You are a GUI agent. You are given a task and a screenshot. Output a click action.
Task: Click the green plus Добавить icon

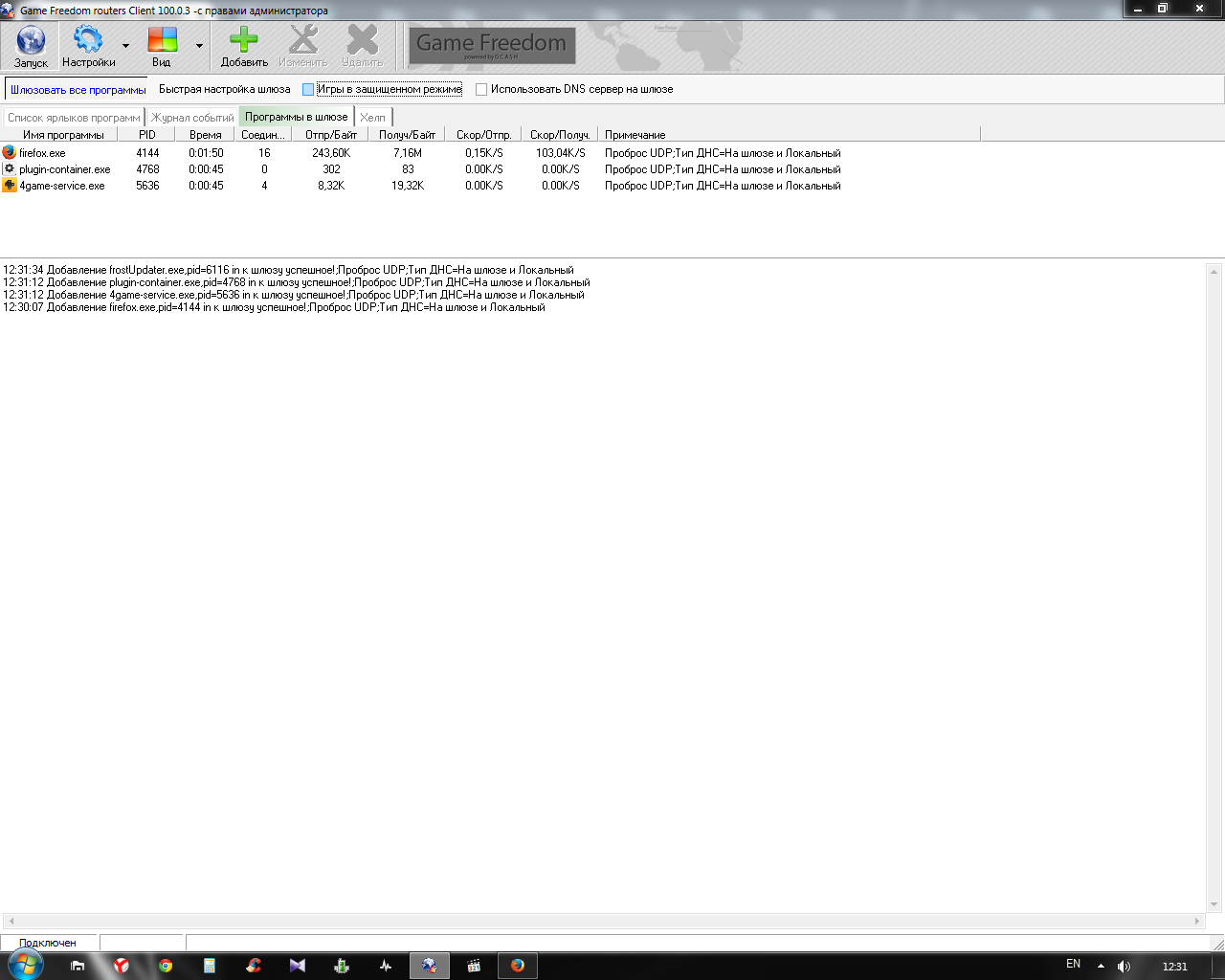pos(244,40)
